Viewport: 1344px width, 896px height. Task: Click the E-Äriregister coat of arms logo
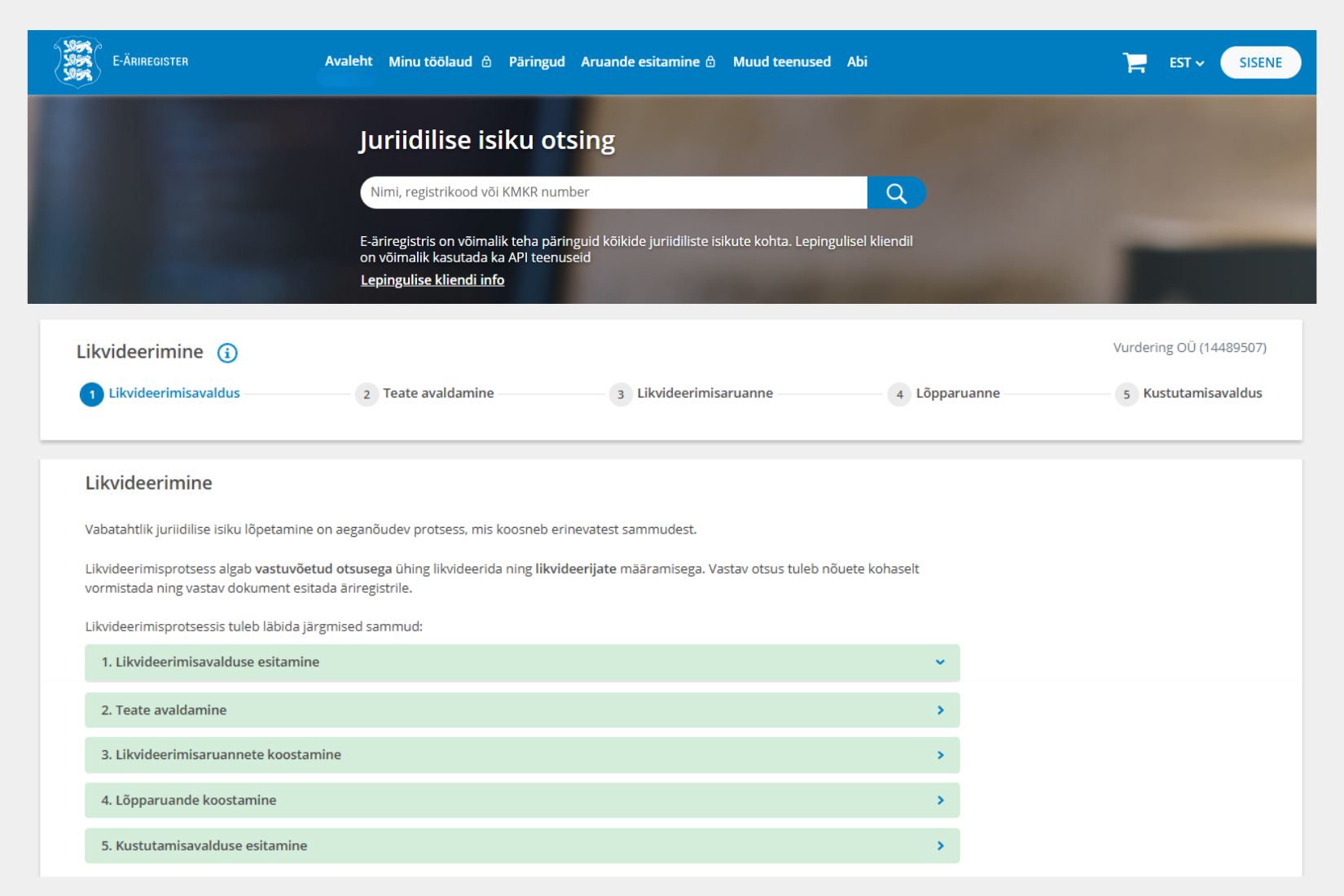click(x=77, y=61)
